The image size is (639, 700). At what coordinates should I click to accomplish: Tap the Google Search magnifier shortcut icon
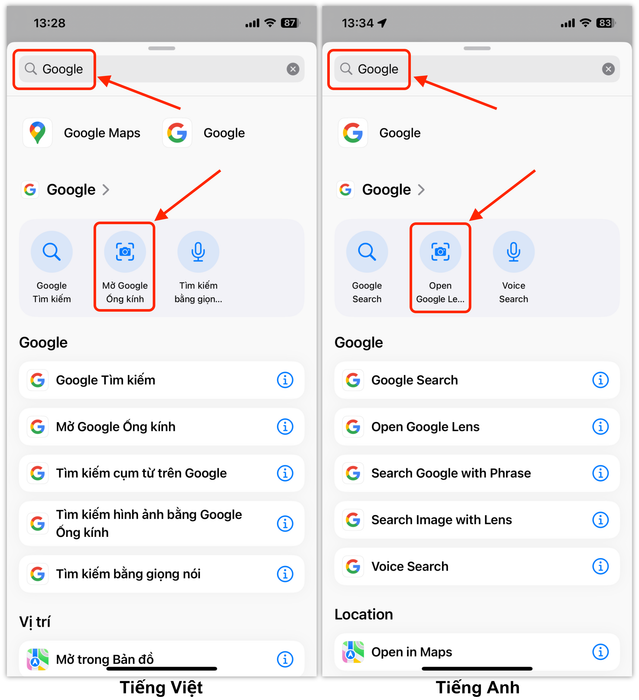pos(367,252)
